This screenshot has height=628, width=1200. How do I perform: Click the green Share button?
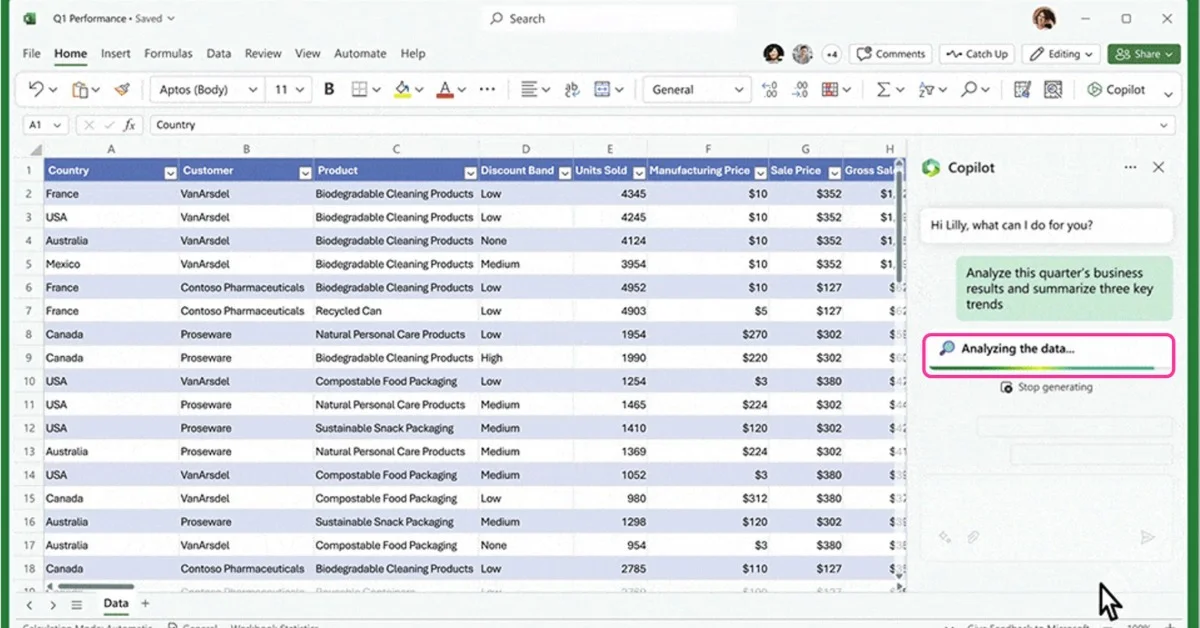[1143, 53]
